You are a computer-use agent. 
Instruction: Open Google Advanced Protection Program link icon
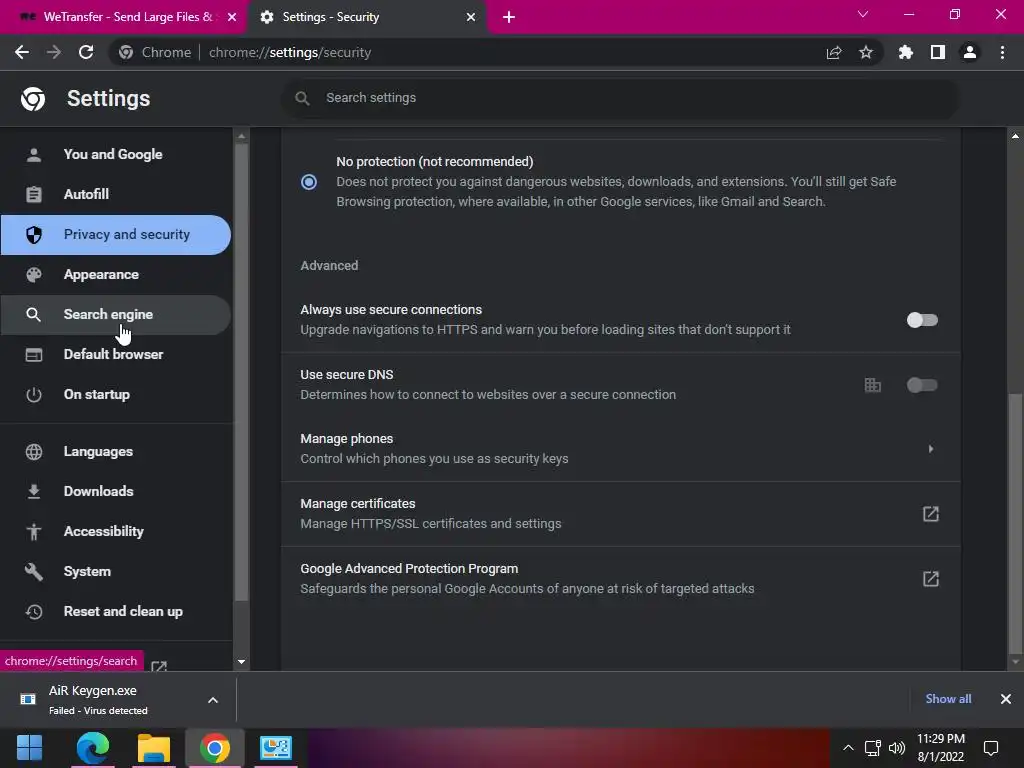point(931,579)
